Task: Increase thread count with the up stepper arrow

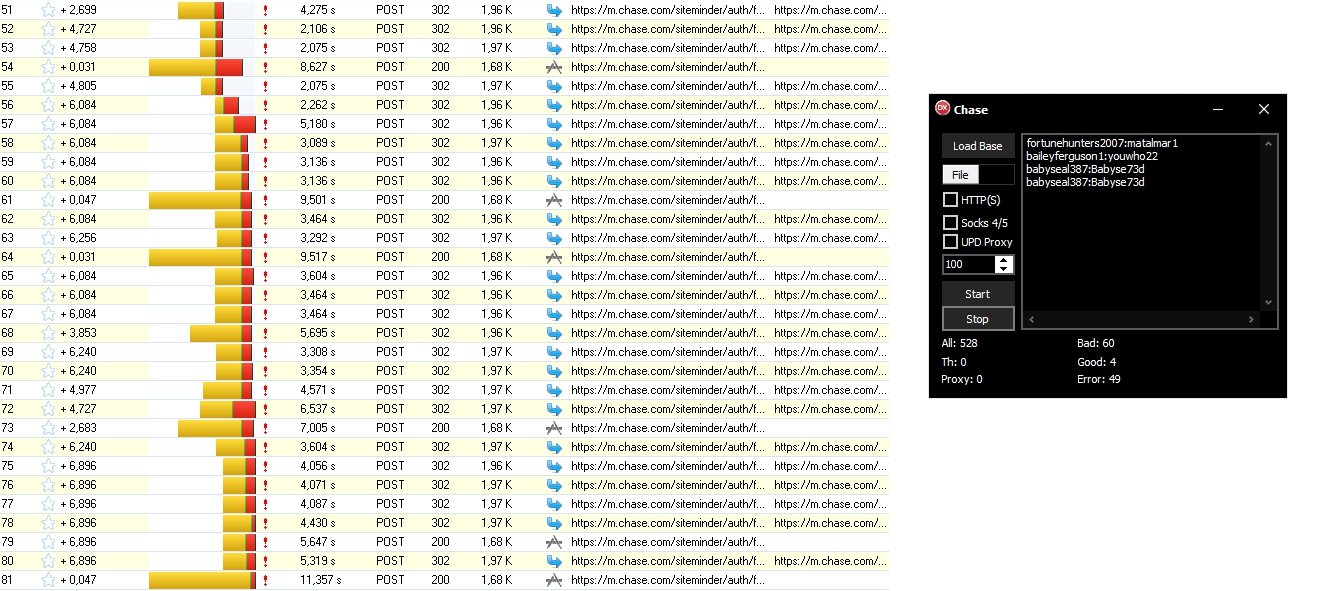Action: point(1005,260)
